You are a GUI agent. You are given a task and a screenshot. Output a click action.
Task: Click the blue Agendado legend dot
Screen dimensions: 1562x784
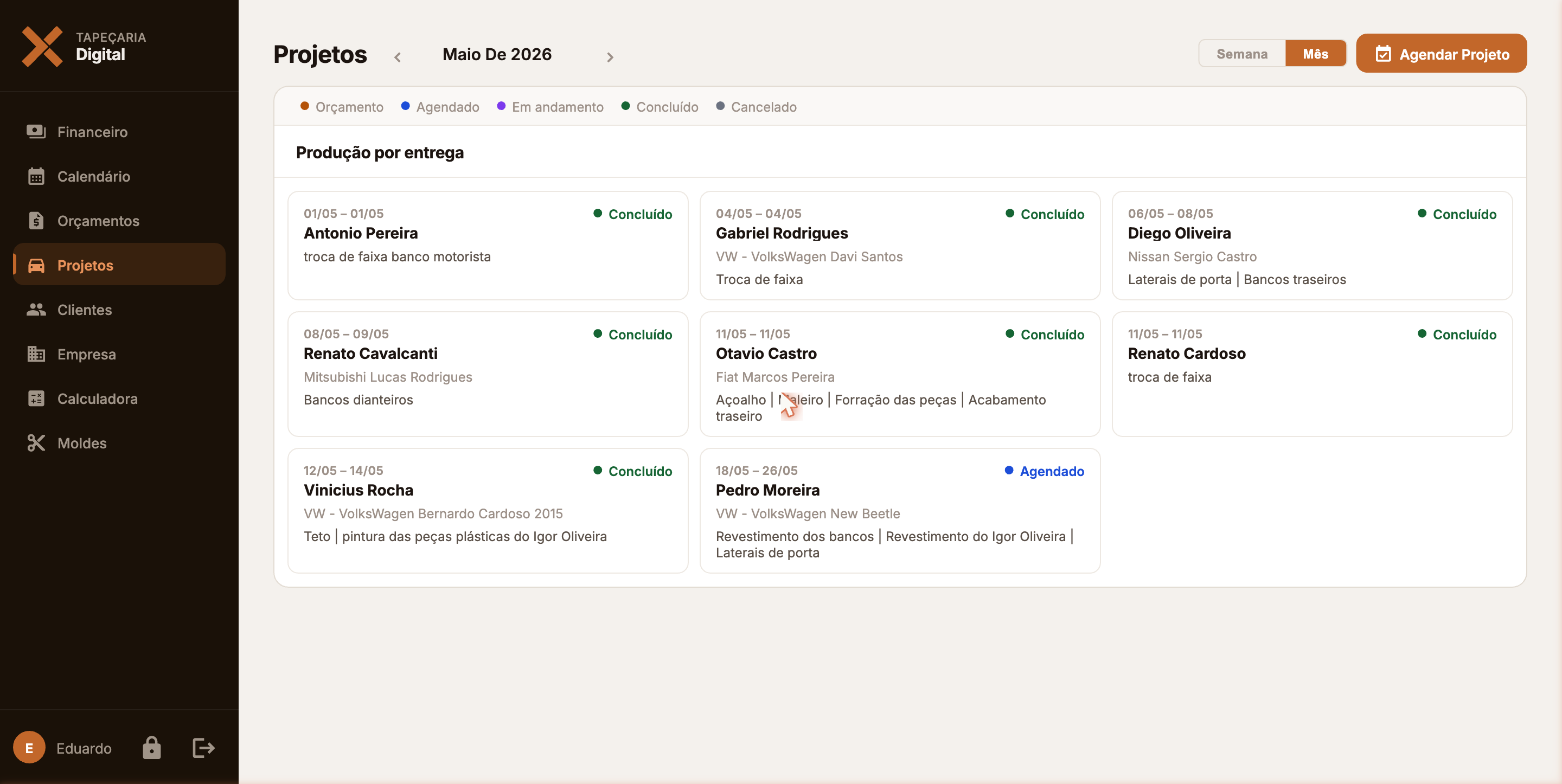(406, 106)
